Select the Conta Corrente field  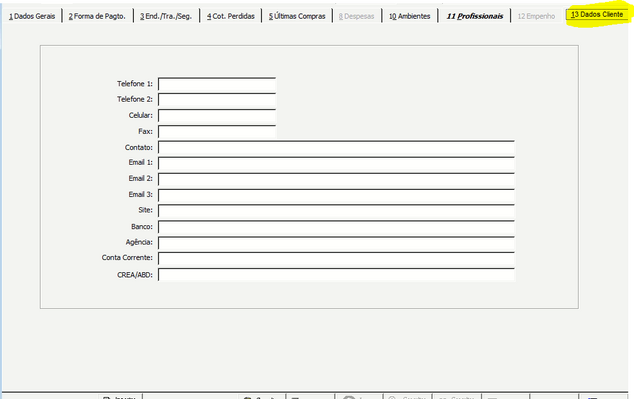click(x=336, y=259)
